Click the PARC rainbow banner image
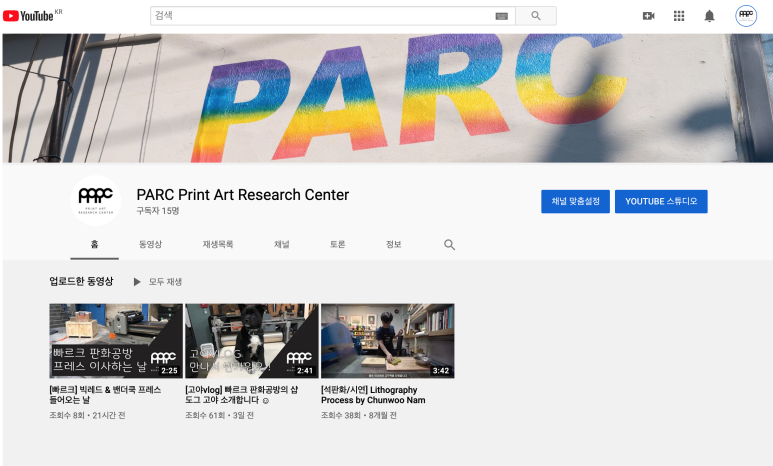Viewport: 773px width, 466px height. (387, 98)
